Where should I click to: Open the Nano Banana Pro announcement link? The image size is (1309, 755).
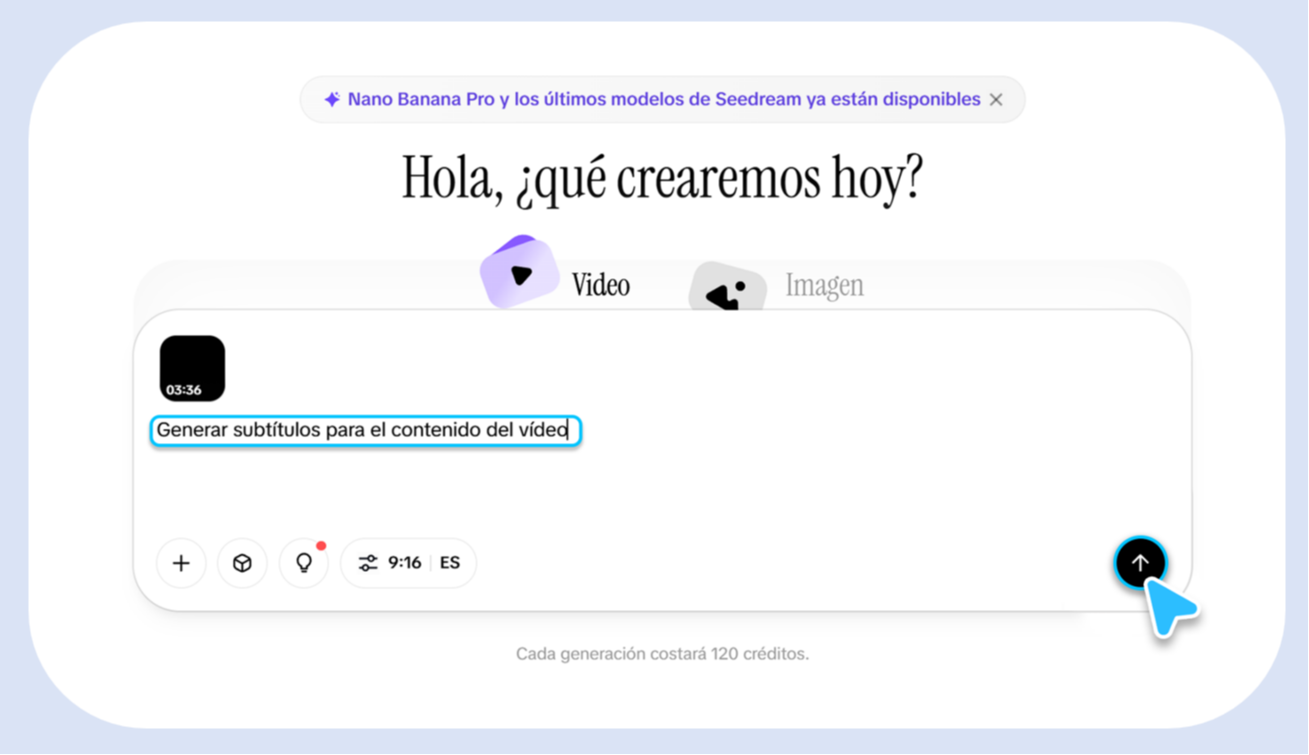pyautogui.click(x=662, y=99)
